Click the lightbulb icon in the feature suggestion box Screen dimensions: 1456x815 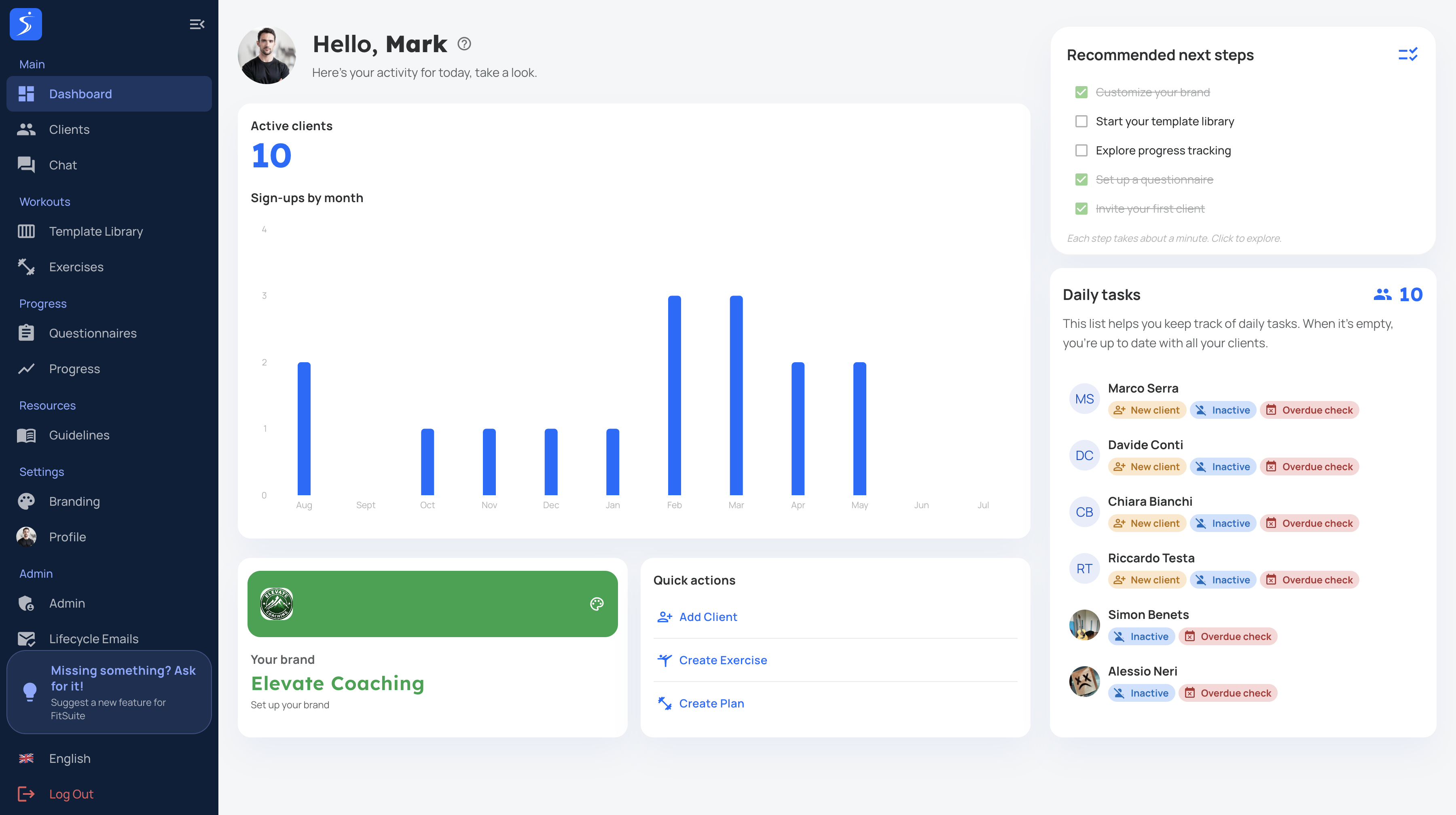coord(30,692)
